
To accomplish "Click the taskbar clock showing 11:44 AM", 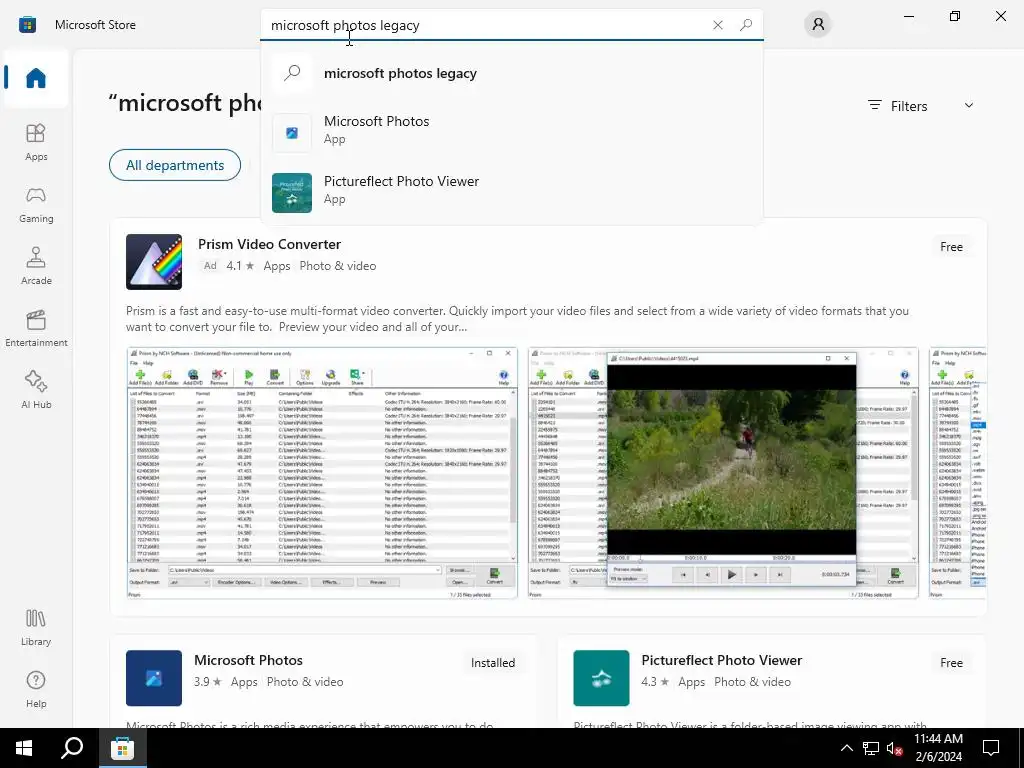I will (x=938, y=748).
